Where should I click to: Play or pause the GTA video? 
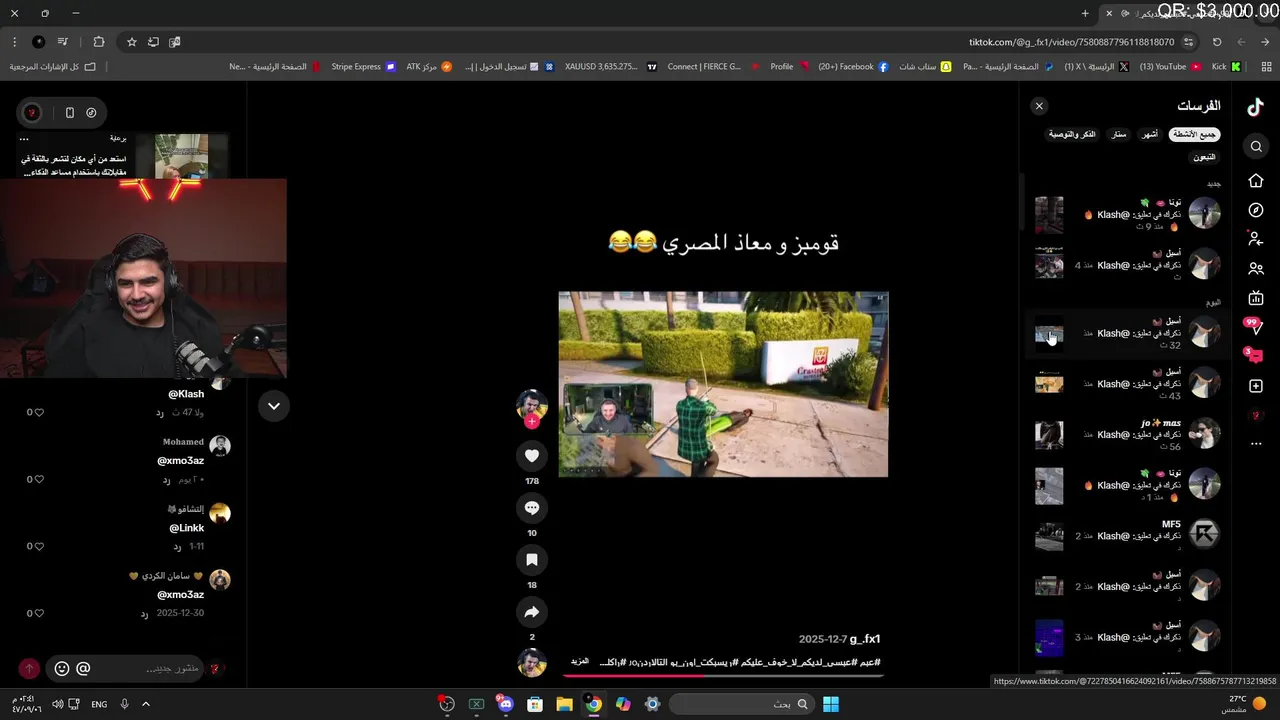click(723, 384)
